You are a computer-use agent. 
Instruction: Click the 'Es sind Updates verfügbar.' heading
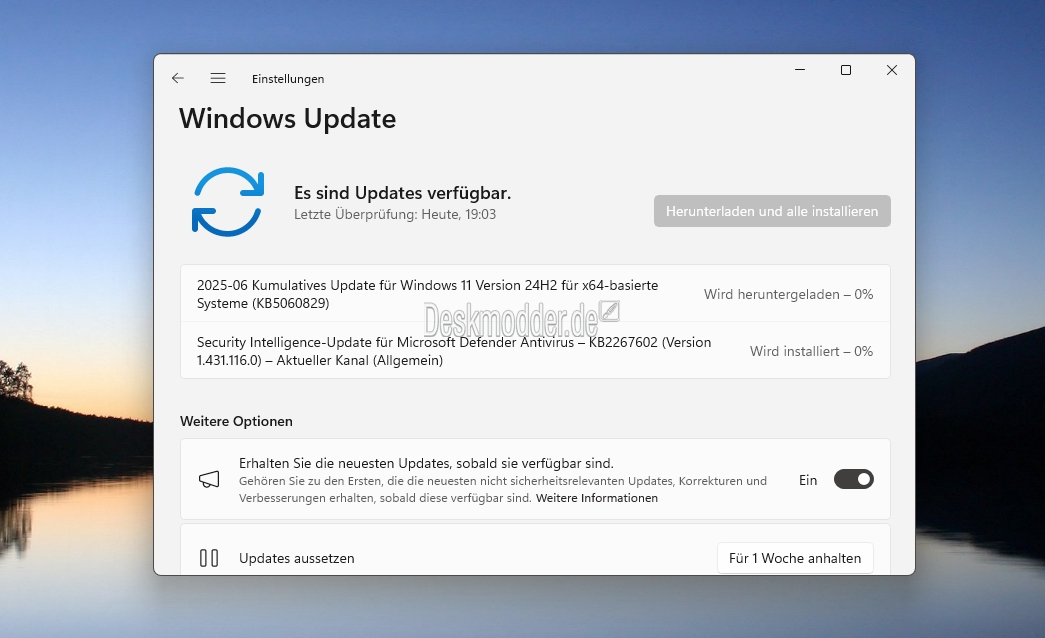403,193
